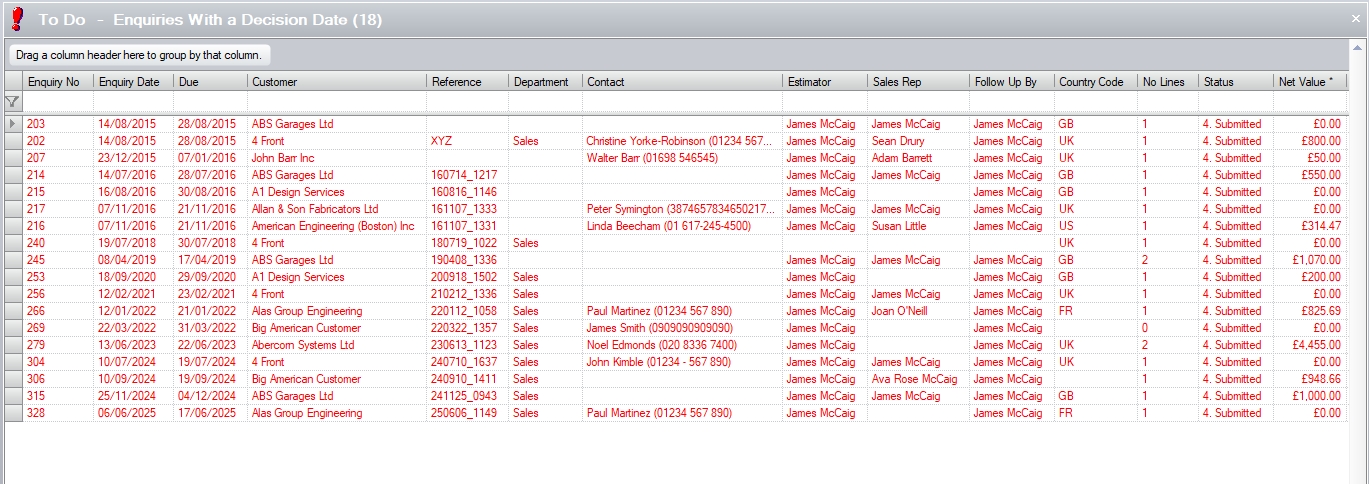Select the Abercom Systems Ltd customer cell

click(x=303, y=345)
